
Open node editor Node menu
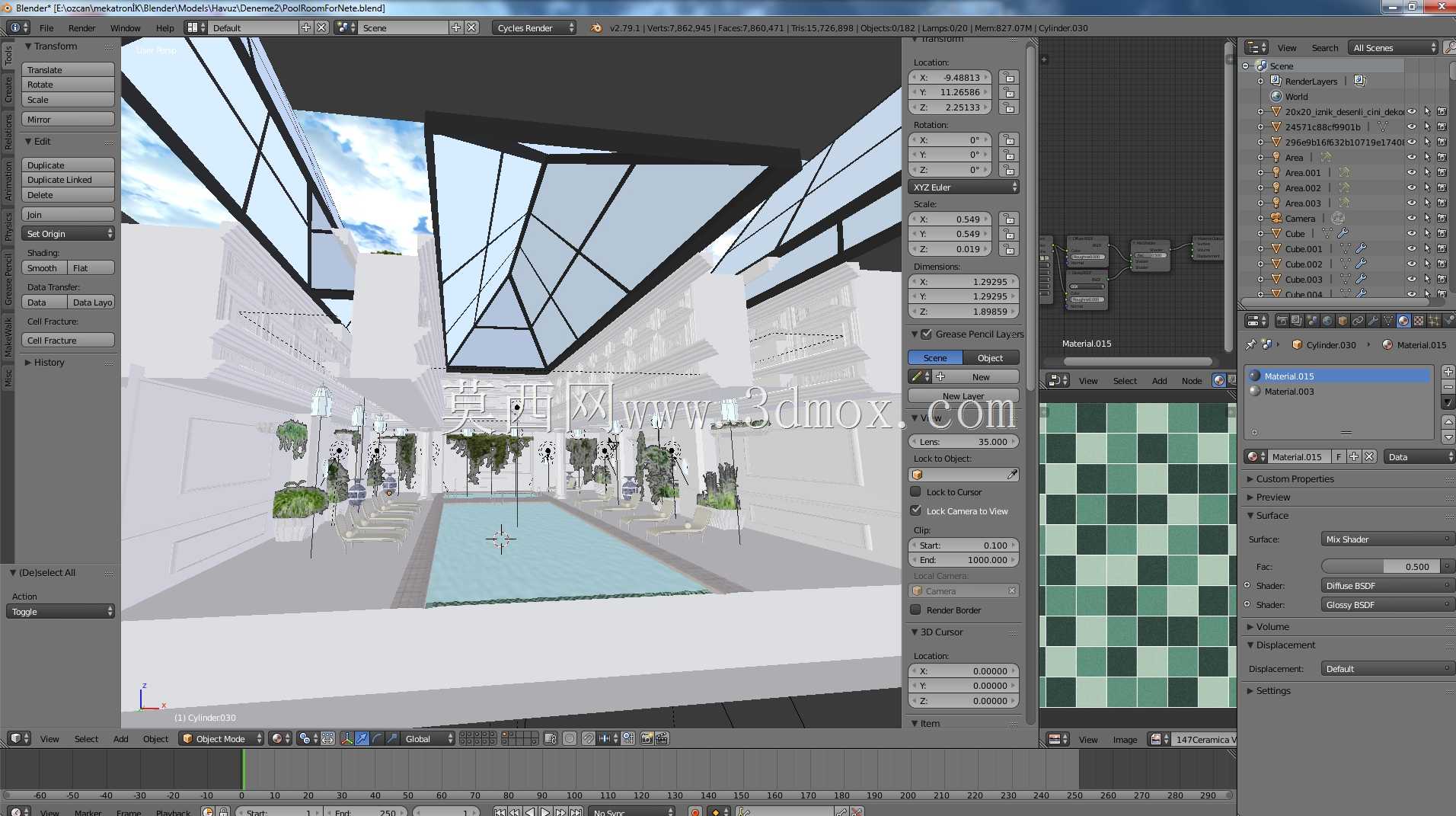coord(1192,380)
